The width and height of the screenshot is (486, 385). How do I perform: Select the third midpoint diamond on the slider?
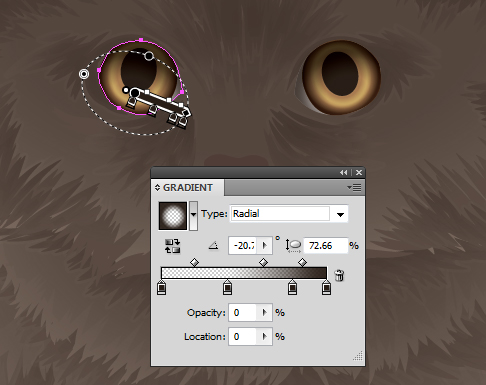click(302, 262)
